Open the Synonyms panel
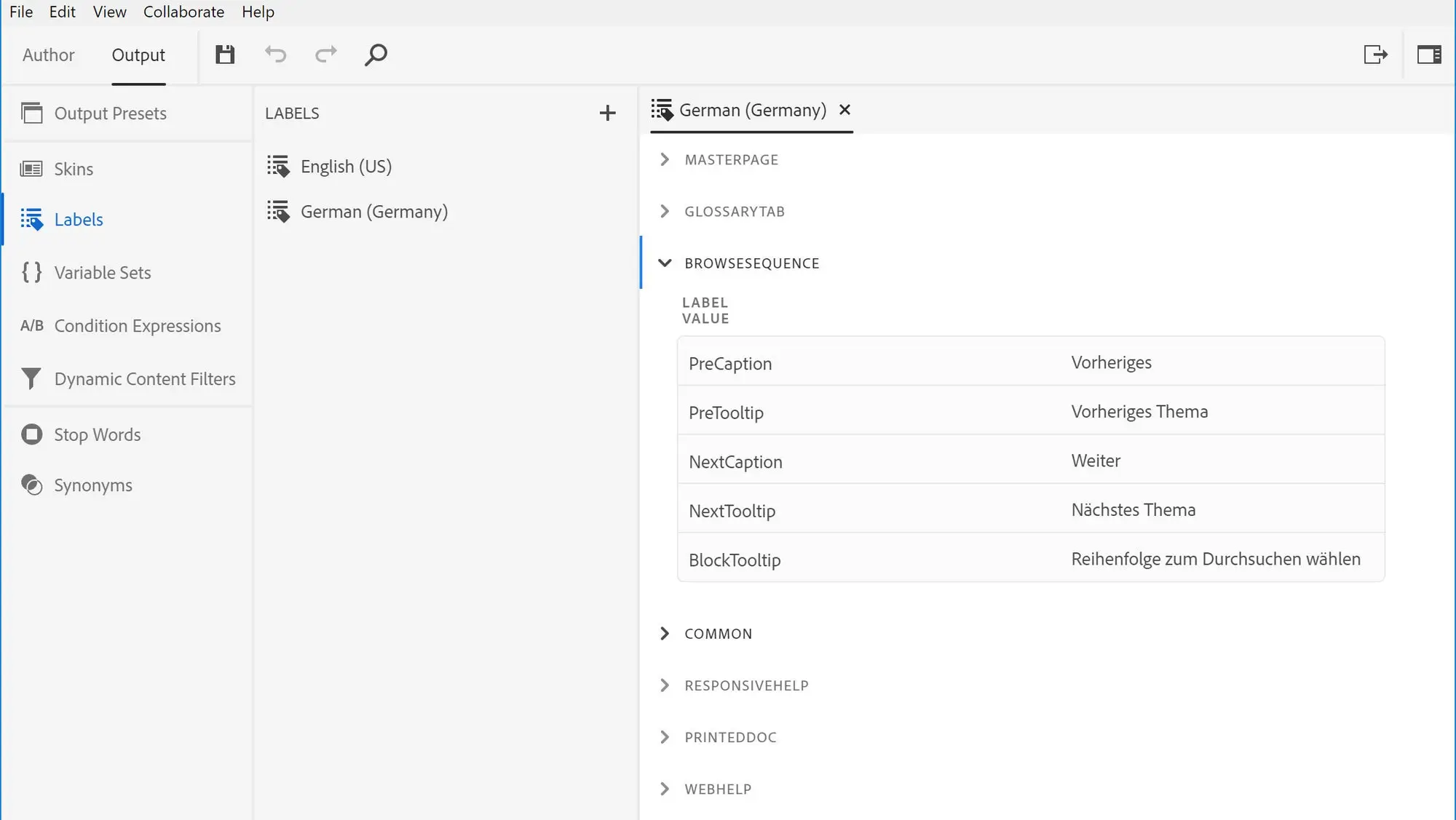Image resolution: width=1456 pixels, height=820 pixels. coord(31,485)
